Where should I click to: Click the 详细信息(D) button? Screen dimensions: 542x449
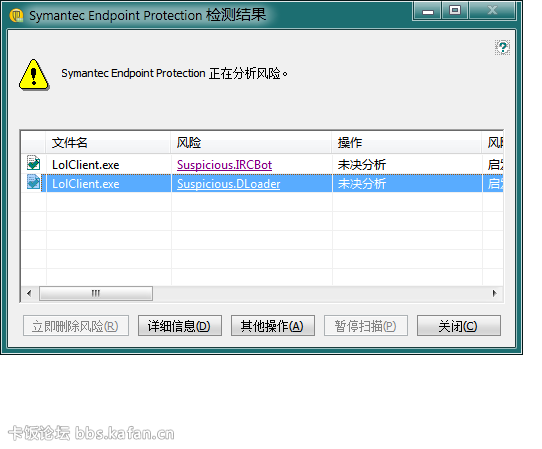pyautogui.click(x=180, y=326)
